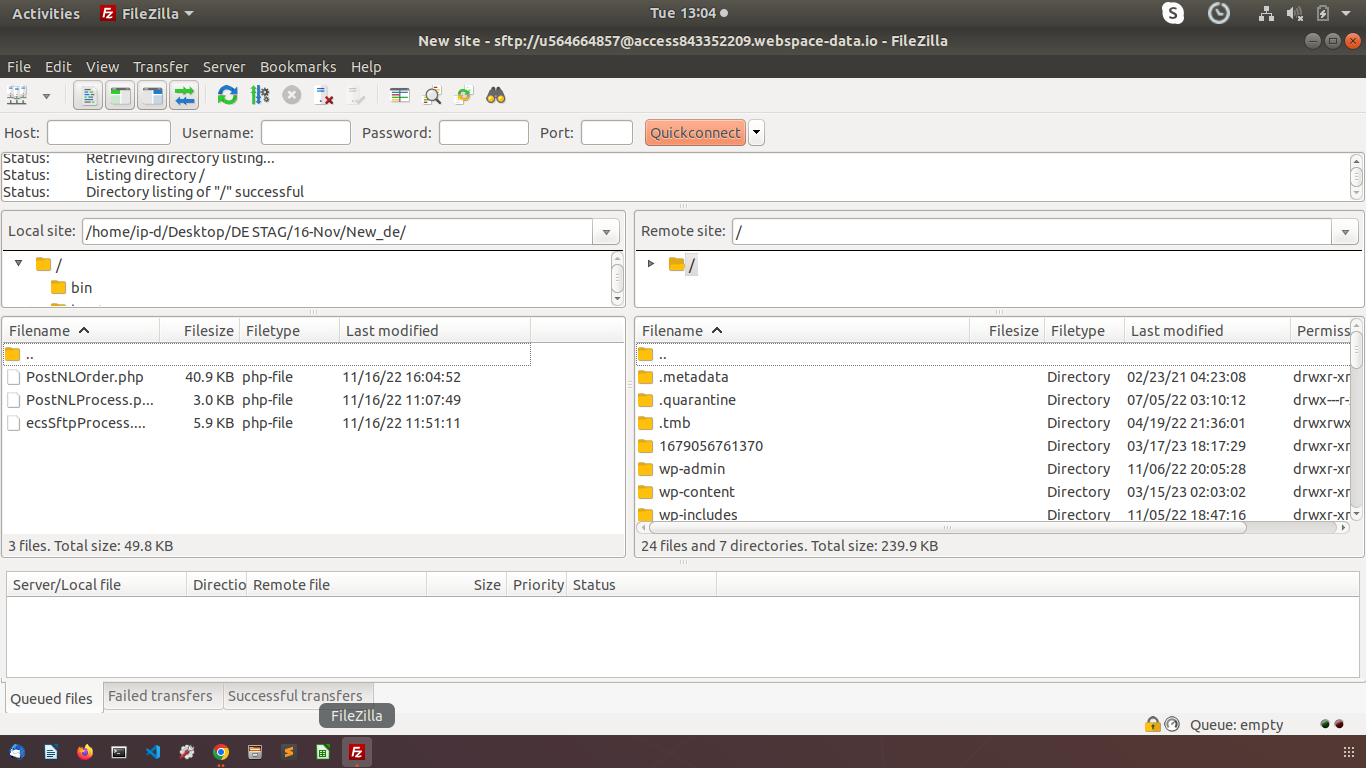
Task: Toggle the message log display
Action: [89, 96]
